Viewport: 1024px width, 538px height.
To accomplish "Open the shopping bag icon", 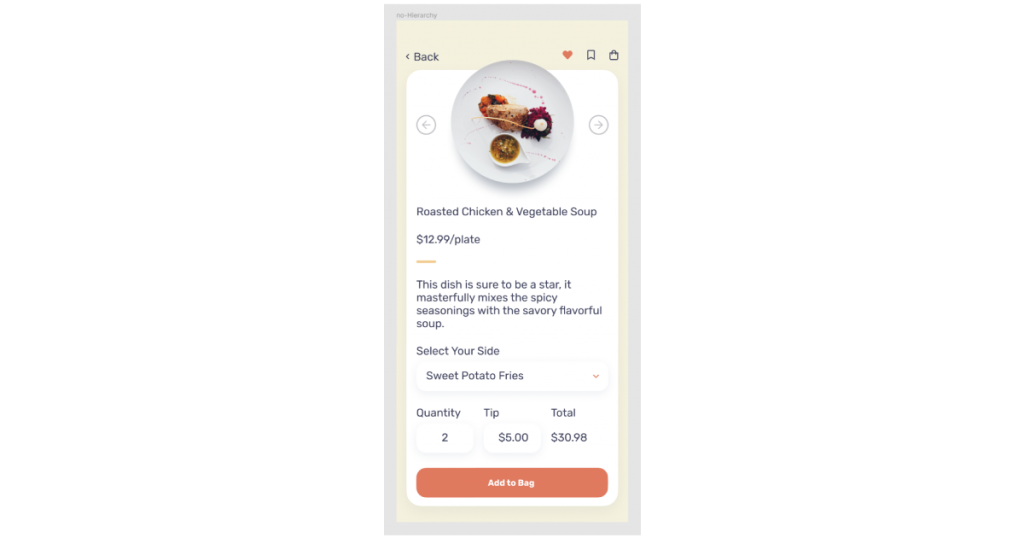I will (x=614, y=55).
